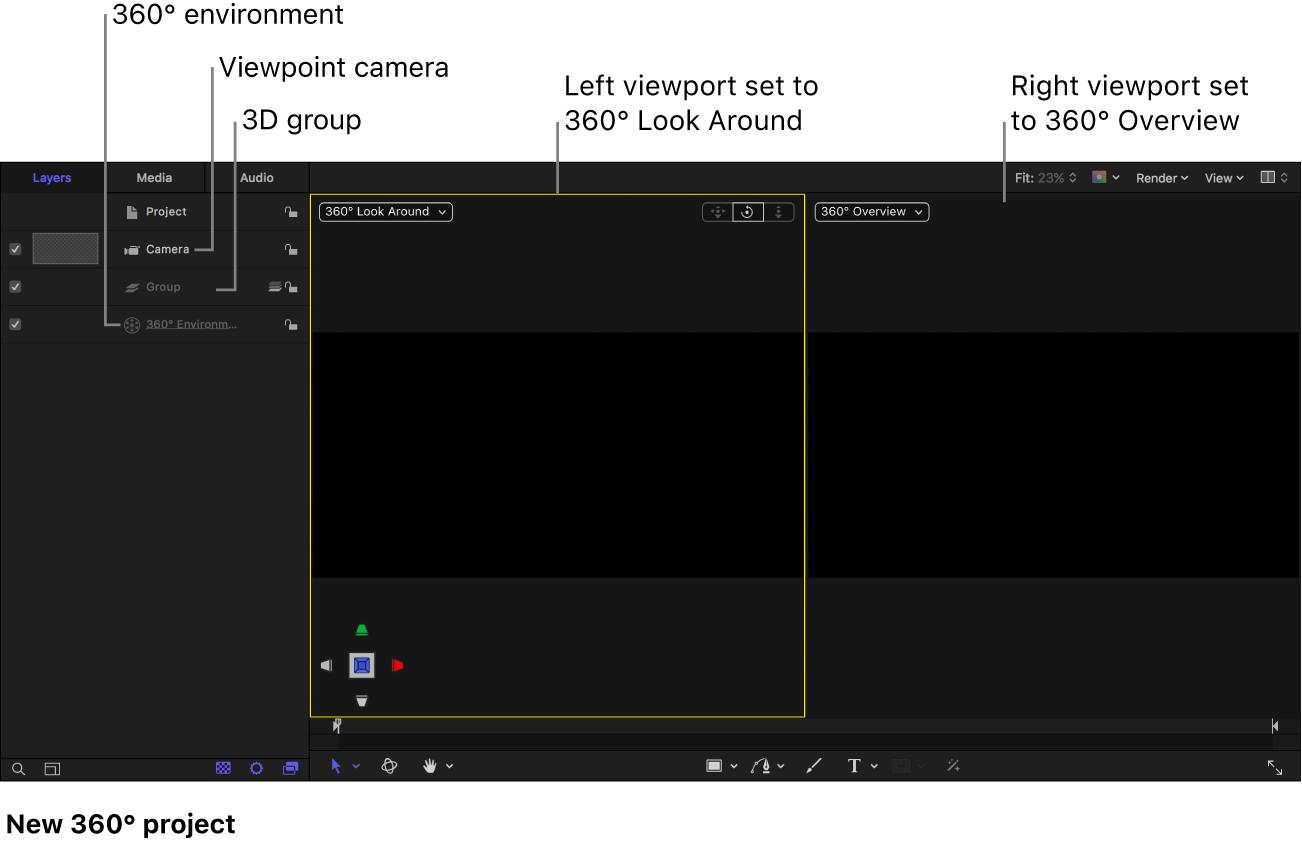The image size is (1302, 842).
Task: Click the 3D Transform tool icon
Action: click(x=390, y=766)
